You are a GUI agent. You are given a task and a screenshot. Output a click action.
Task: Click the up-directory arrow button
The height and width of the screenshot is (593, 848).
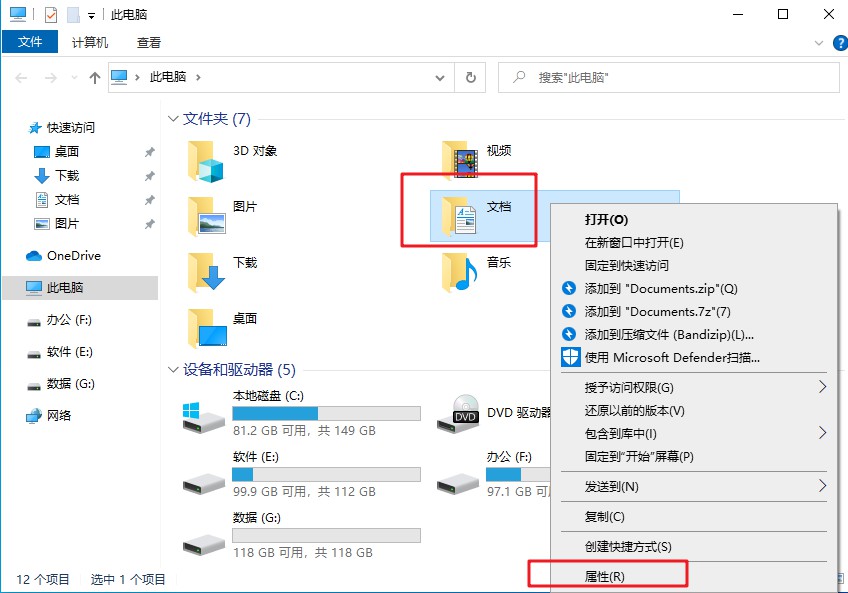[95, 77]
